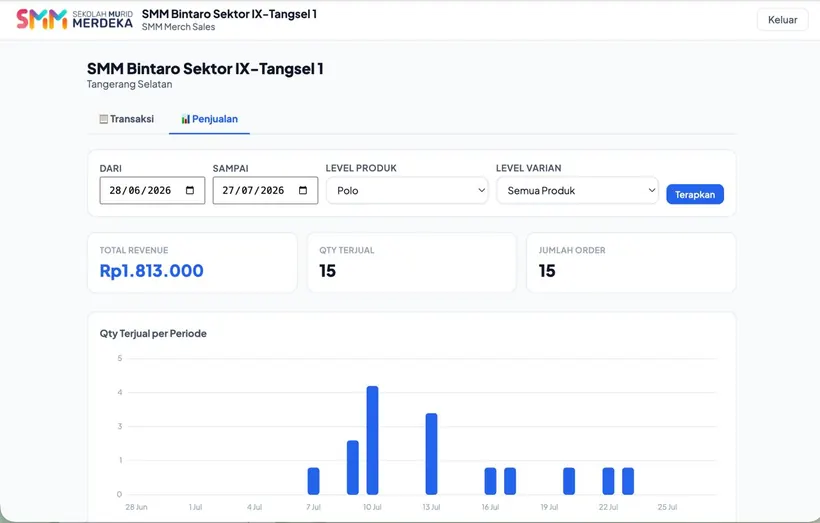Screen dimensions: 820x523
Task: Click the 28 Jun axis label
Action: pyautogui.click(x=136, y=507)
